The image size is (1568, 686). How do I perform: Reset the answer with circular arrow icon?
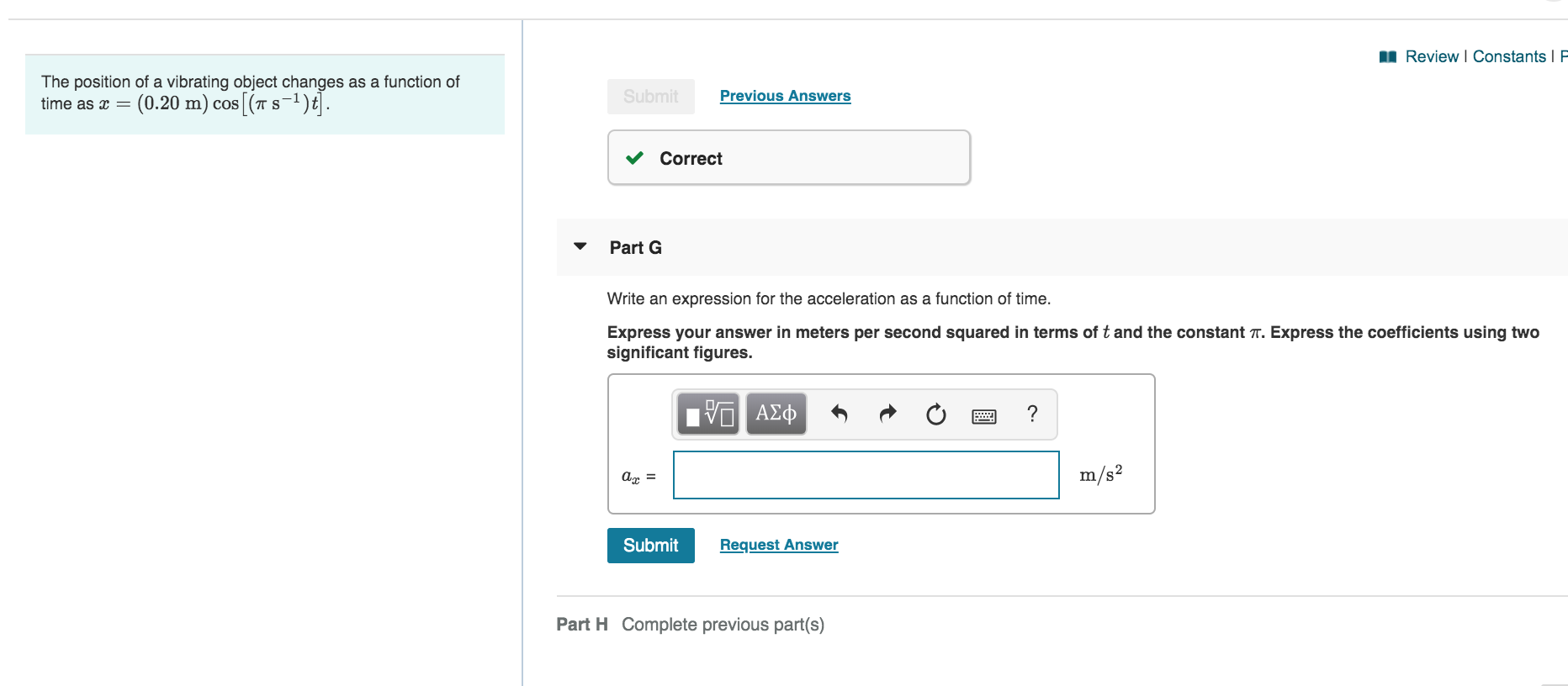pyautogui.click(x=935, y=414)
